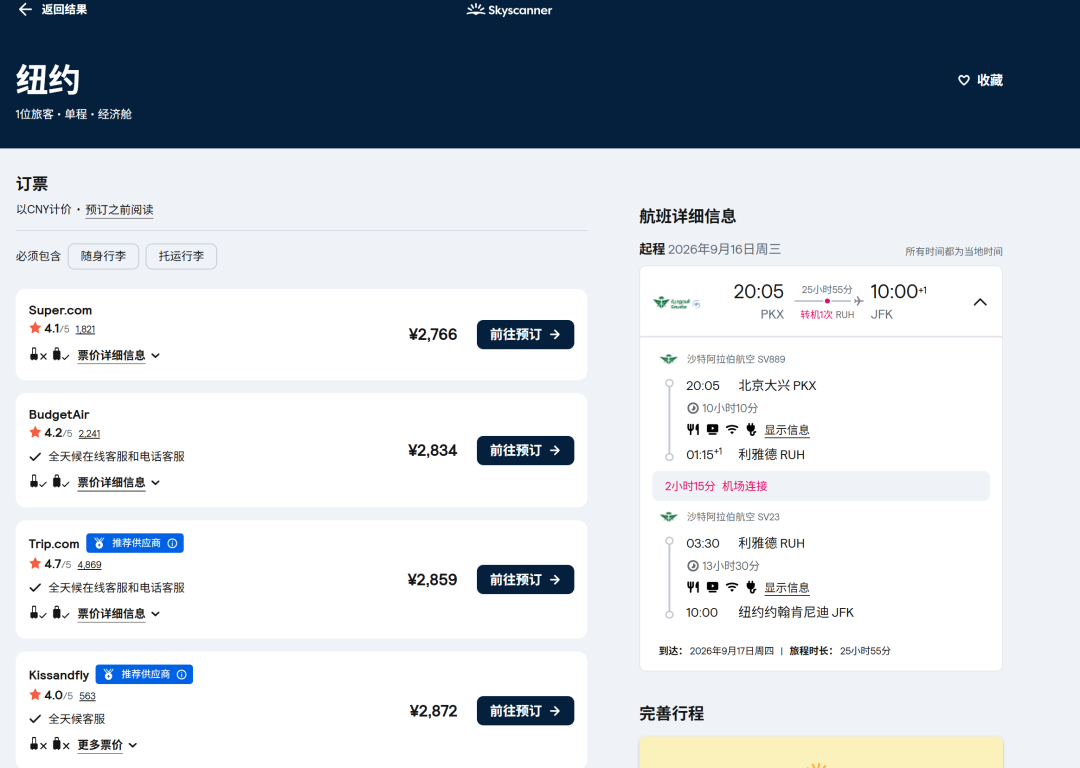Click the meal icon for flight SV23
Viewport: 1080px width, 768px height.
(693, 587)
